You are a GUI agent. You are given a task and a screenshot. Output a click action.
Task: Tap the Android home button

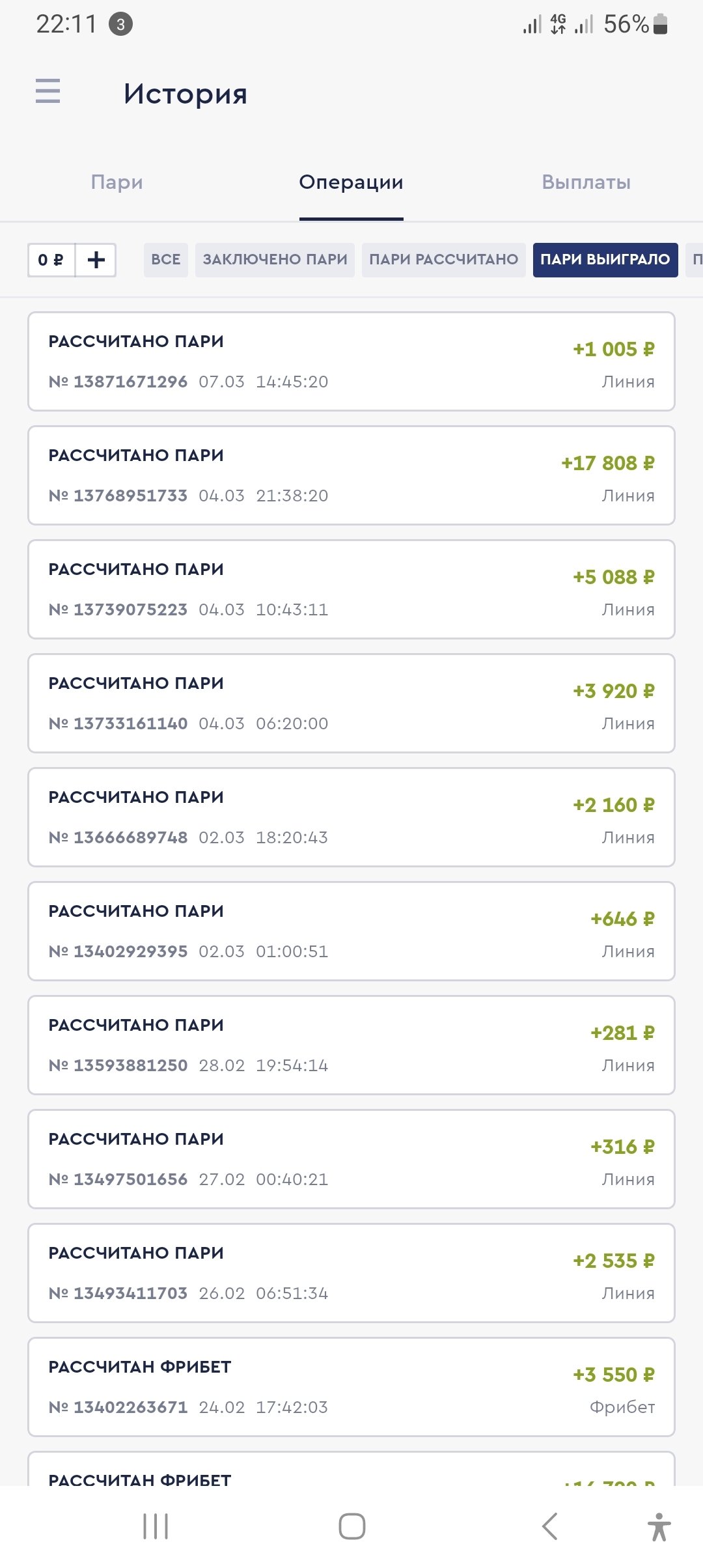point(351,1526)
